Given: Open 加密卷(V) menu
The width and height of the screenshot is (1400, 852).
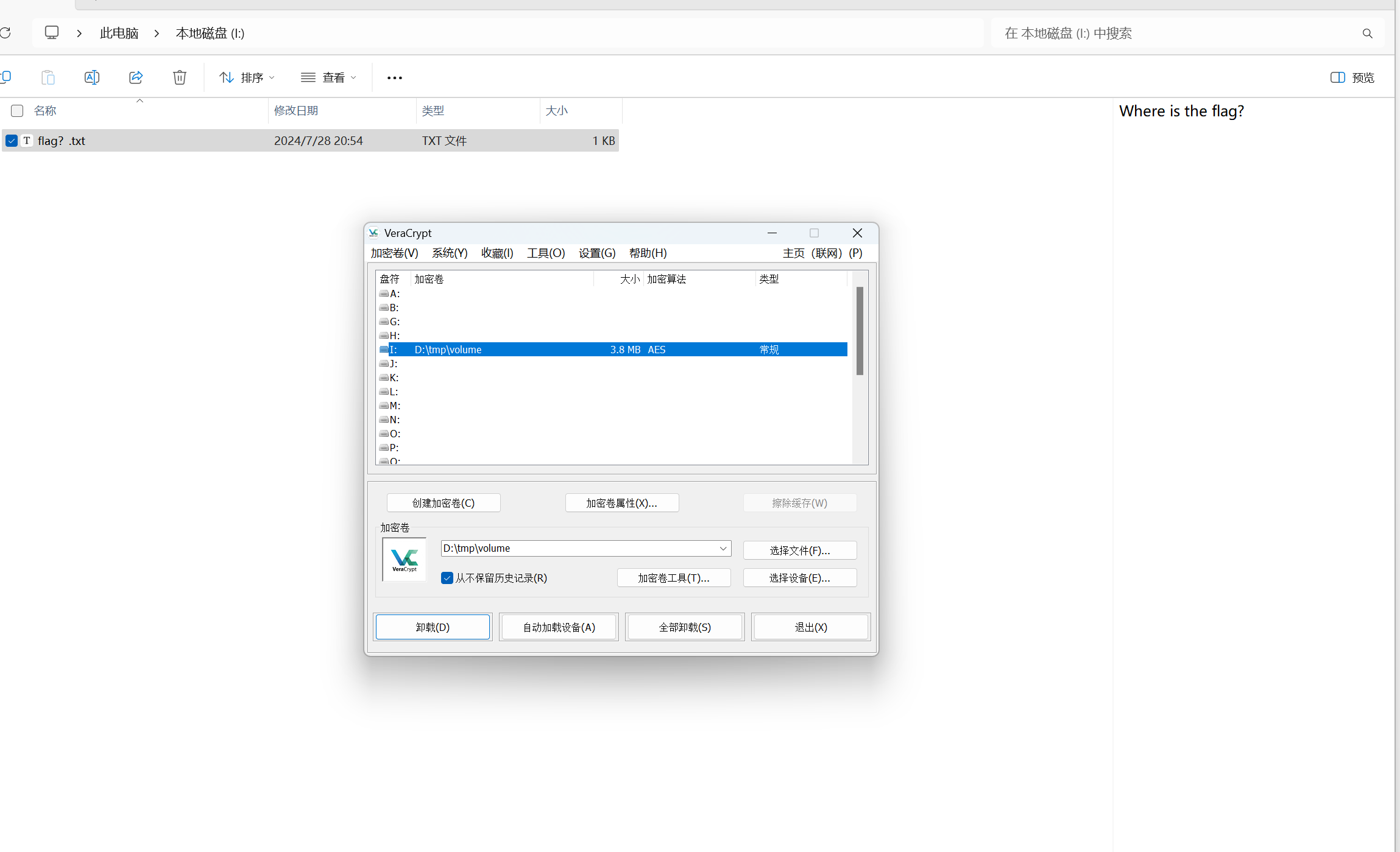Looking at the screenshot, I should [x=394, y=253].
